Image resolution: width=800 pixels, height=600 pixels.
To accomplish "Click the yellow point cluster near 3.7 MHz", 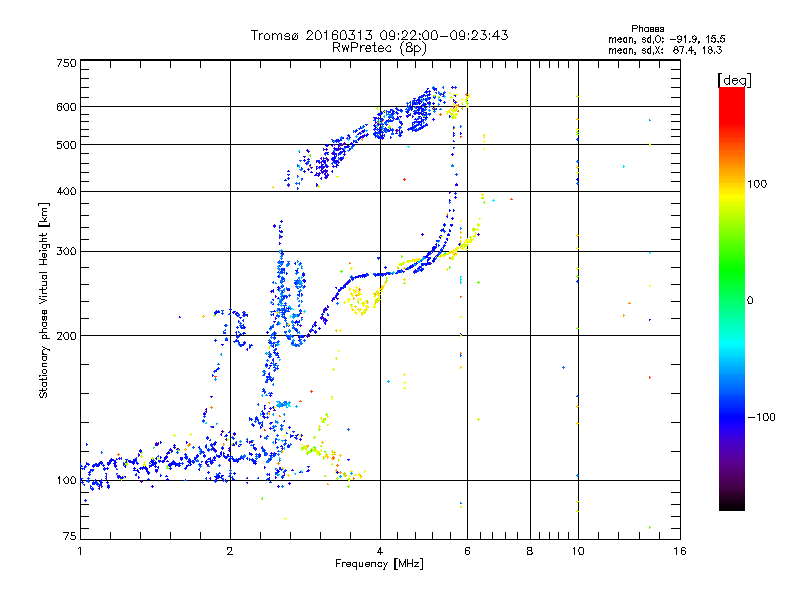I will coord(358,302).
